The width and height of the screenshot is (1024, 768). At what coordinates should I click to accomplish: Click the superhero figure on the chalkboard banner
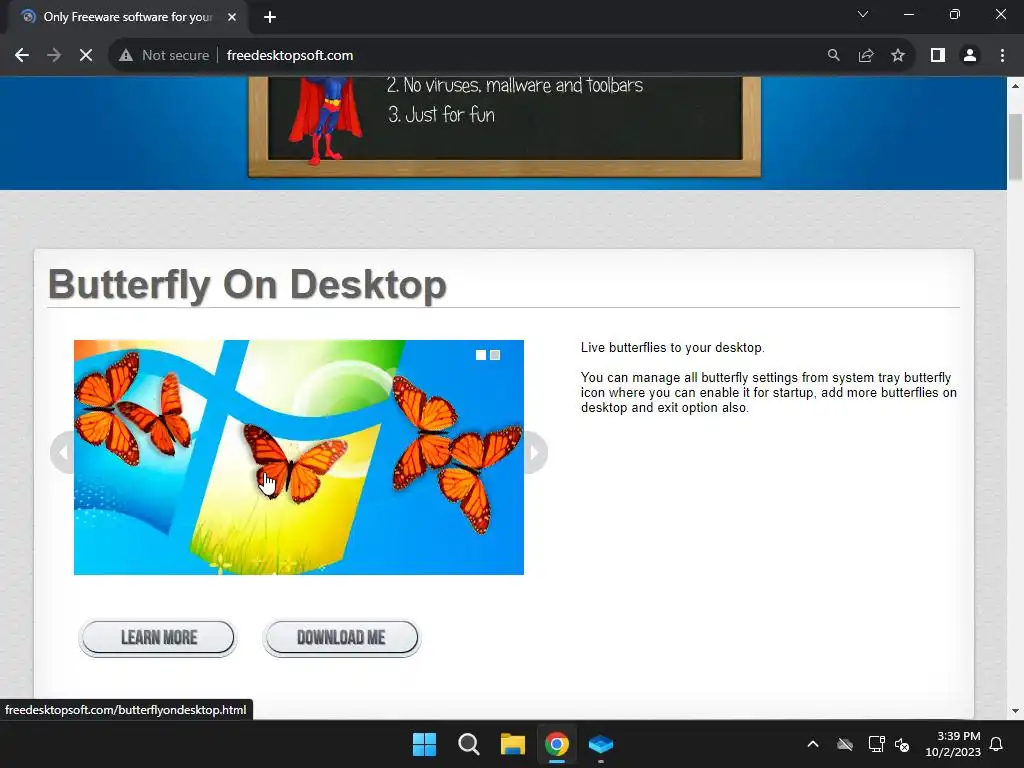325,119
